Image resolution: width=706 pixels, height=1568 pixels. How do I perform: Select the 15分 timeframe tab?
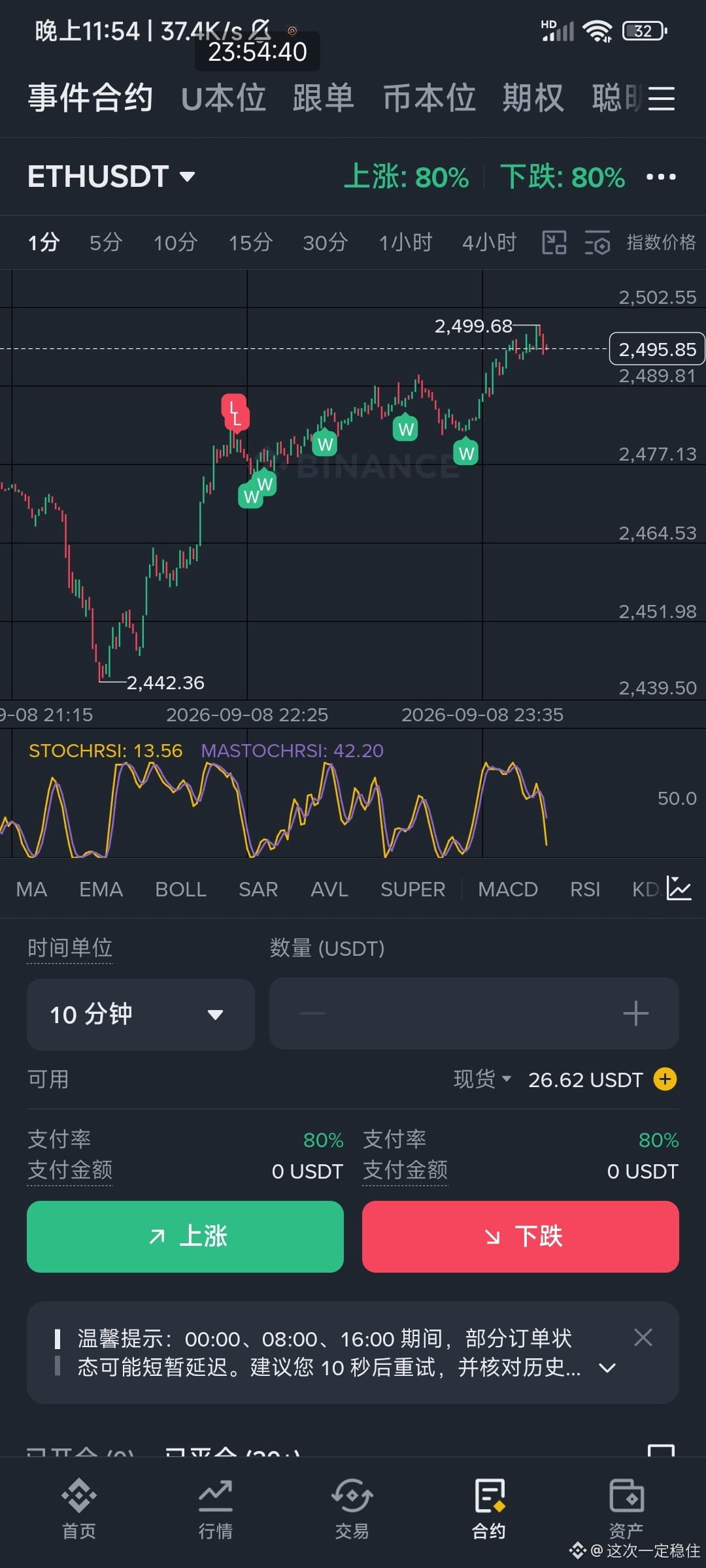[250, 242]
